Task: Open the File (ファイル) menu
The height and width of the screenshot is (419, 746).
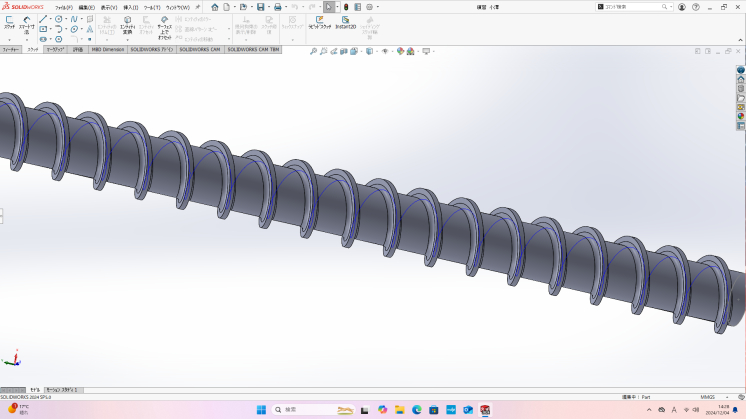Action: (64, 8)
